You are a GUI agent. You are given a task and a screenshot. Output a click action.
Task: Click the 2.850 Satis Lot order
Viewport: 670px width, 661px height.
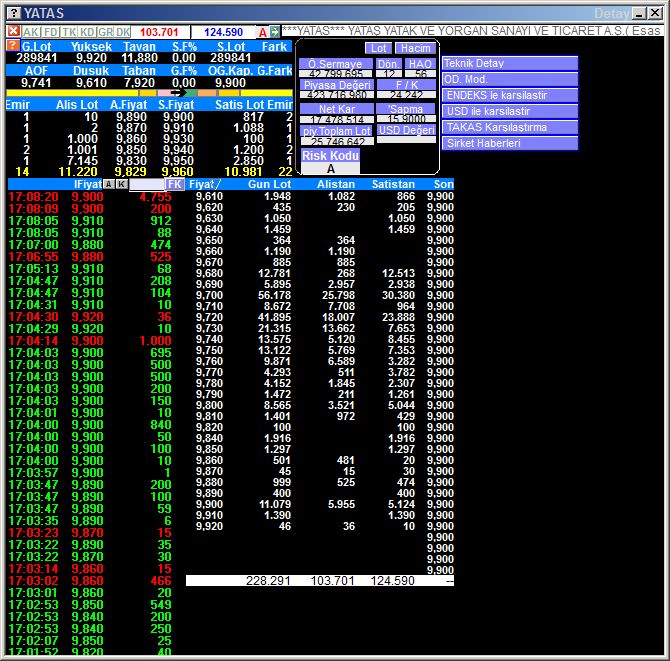[248, 161]
